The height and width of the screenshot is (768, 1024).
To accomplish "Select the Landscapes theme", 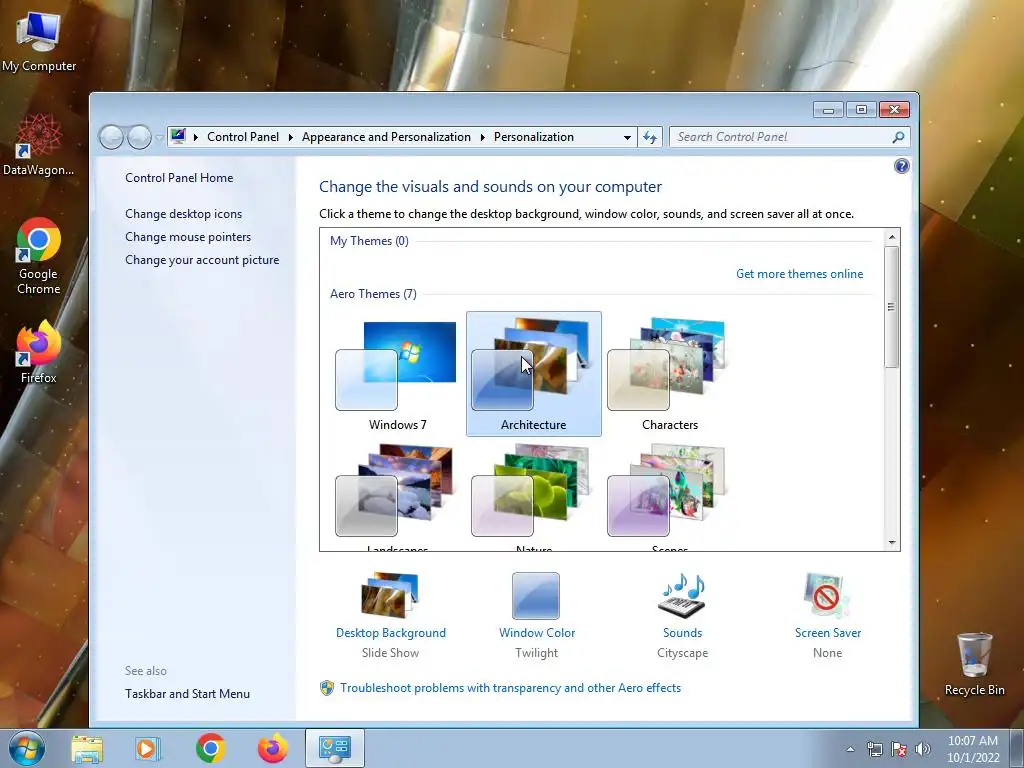I will click(398, 496).
